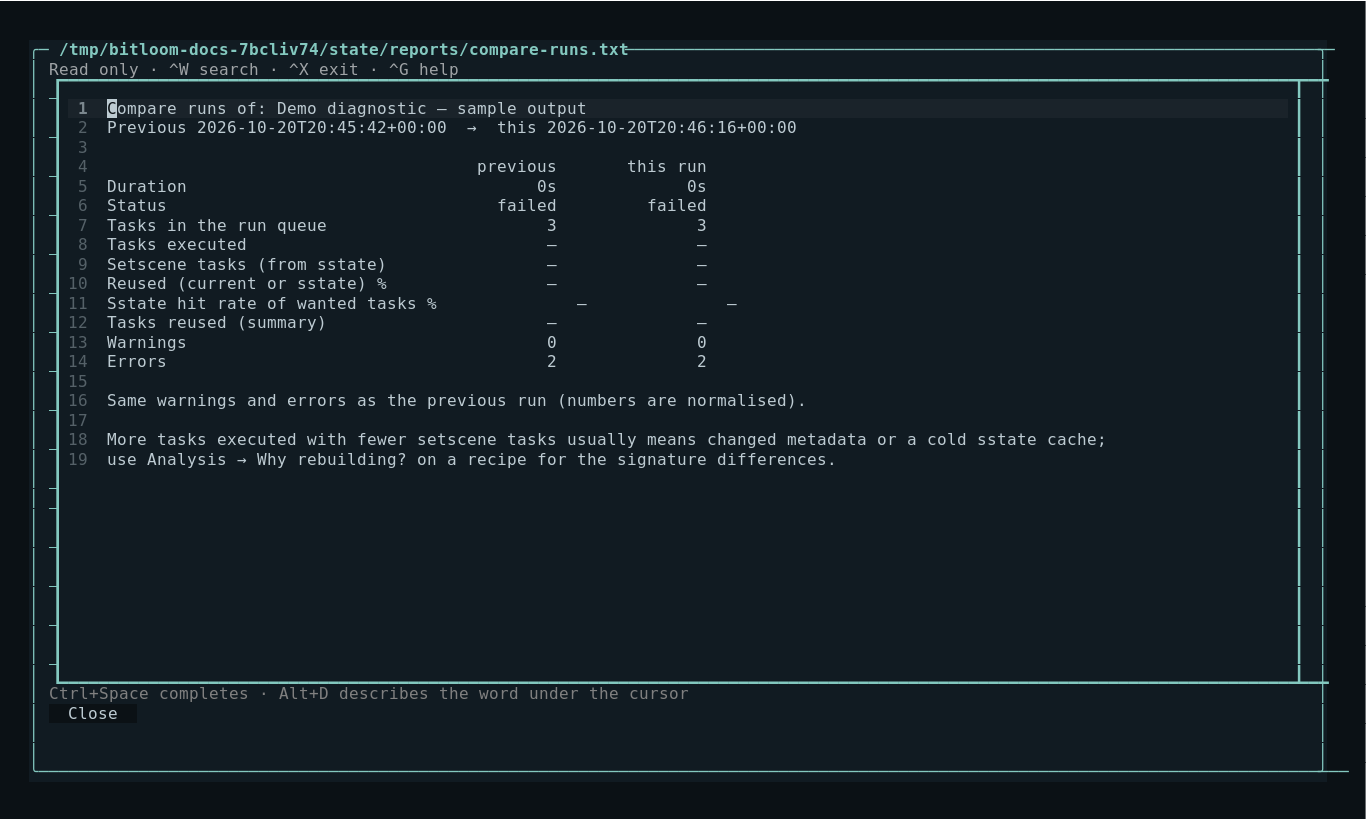Click the Warnings row this-run value

(x=702, y=343)
